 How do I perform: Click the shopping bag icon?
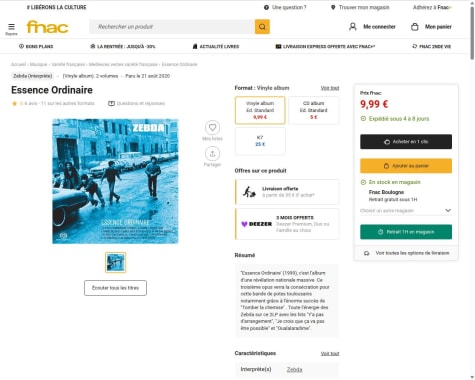click(415, 27)
